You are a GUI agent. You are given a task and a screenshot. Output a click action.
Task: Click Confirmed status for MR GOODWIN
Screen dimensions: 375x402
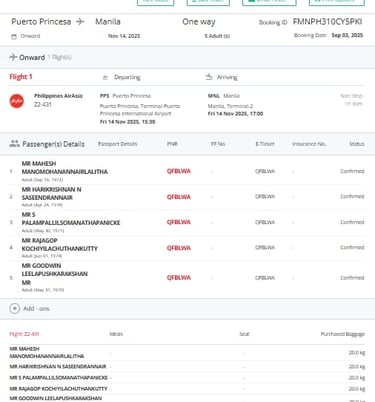click(352, 278)
